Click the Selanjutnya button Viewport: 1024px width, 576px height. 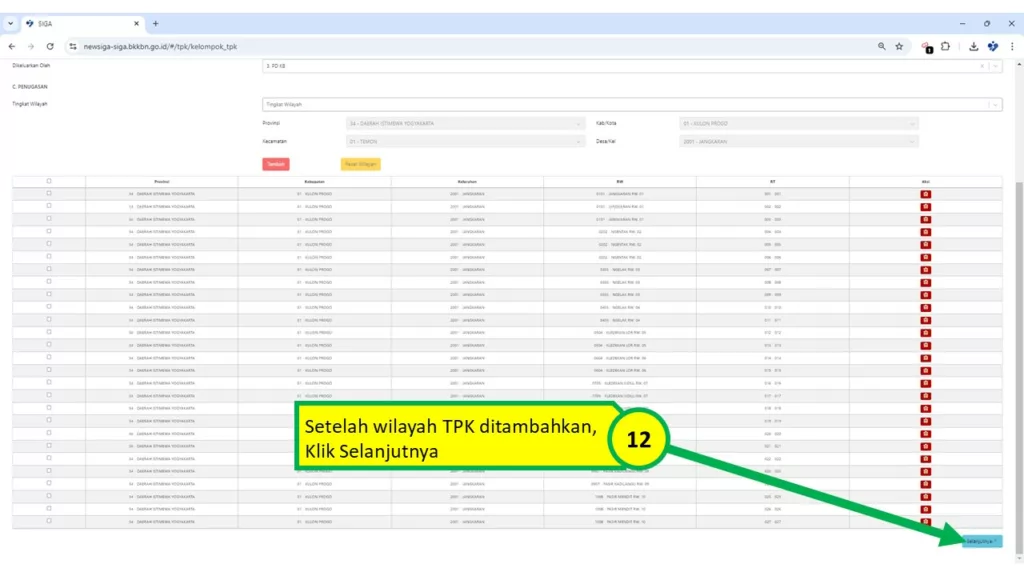[981, 541]
